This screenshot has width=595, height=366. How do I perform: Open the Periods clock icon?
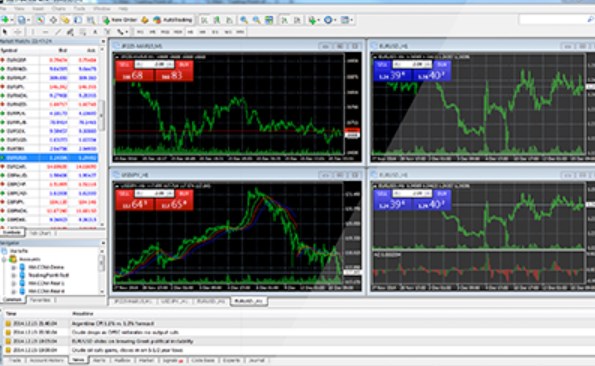pyautogui.click(x=328, y=20)
